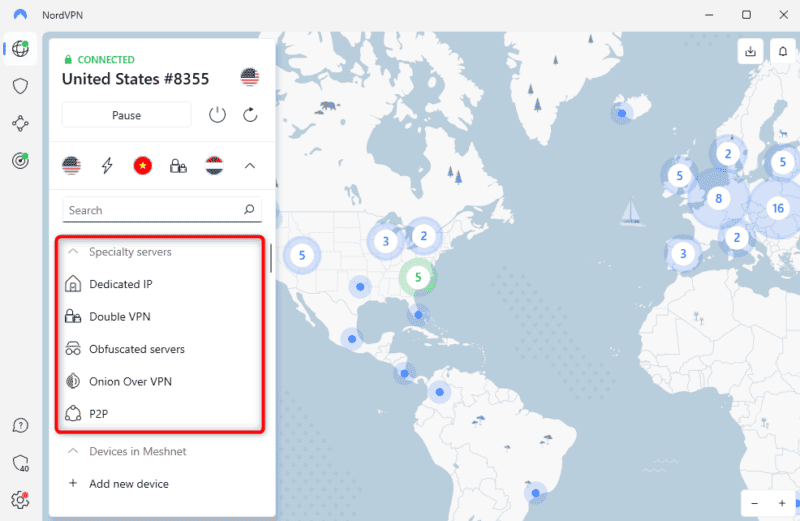Click the Search input field
Viewport: 800px width, 521px height.
point(162,210)
